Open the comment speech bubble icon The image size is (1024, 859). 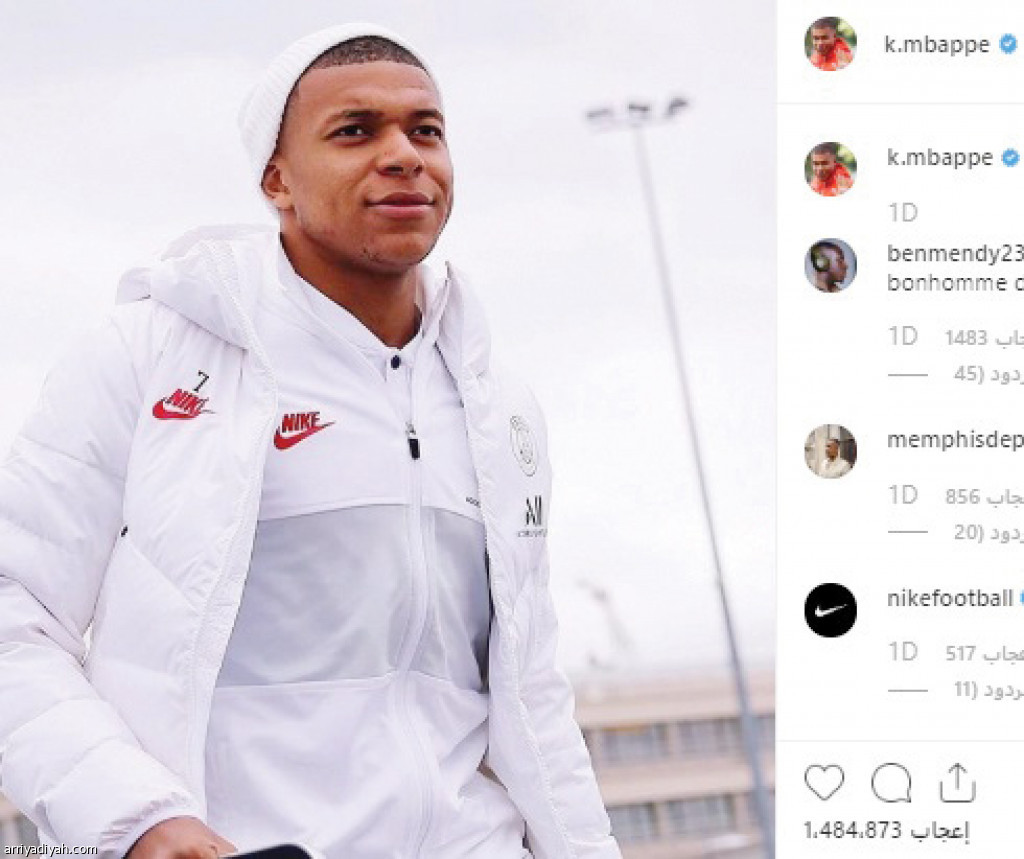[x=890, y=783]
